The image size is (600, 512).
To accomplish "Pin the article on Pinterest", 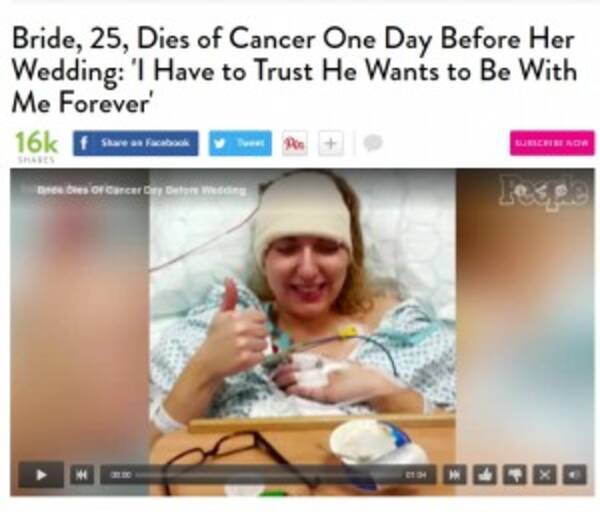I will (295, 143).
